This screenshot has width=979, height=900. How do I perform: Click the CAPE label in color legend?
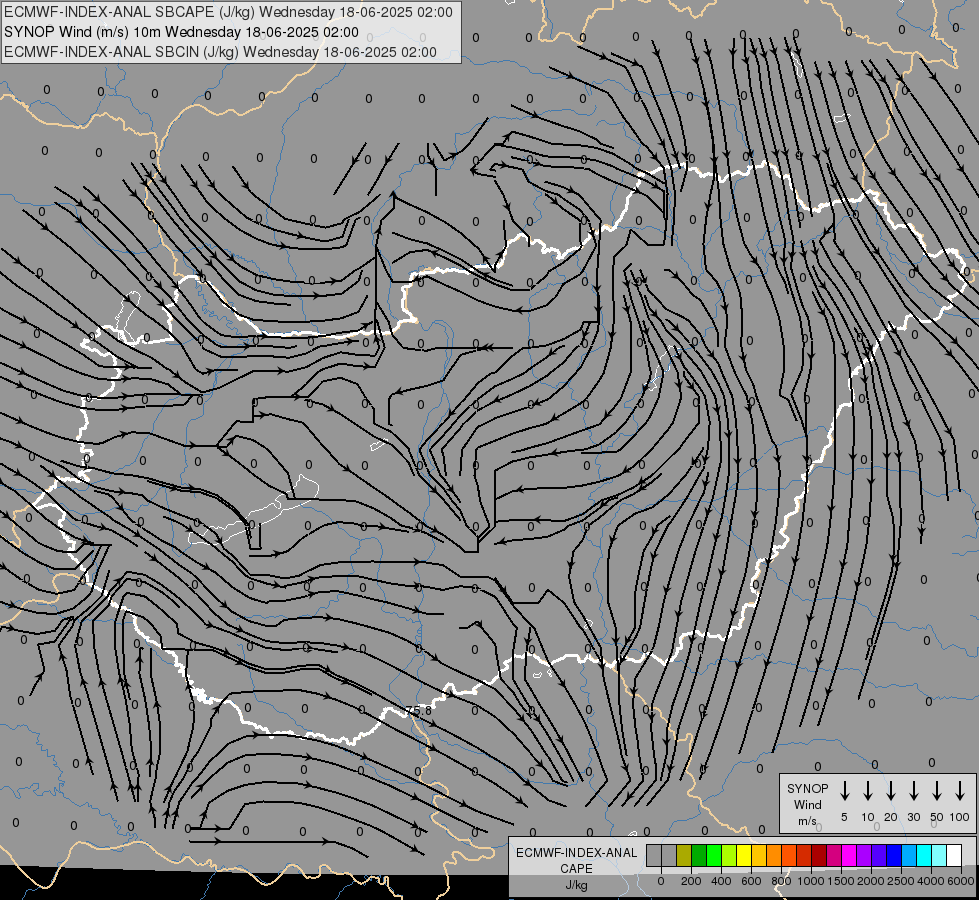click(x=576, y=869)
